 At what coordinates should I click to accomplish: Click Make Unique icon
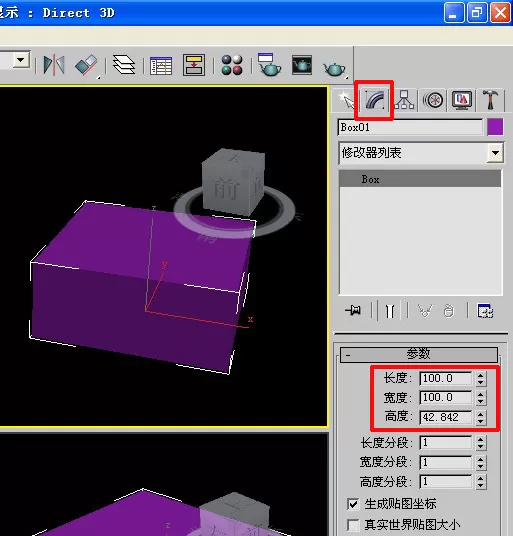[x=425, y=311]
